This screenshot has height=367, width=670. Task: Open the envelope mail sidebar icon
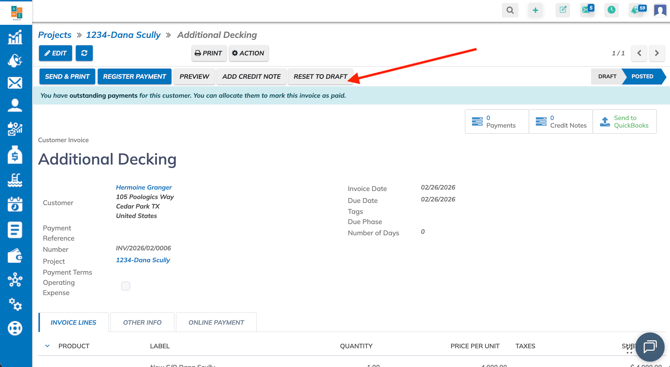coord(15,83)
